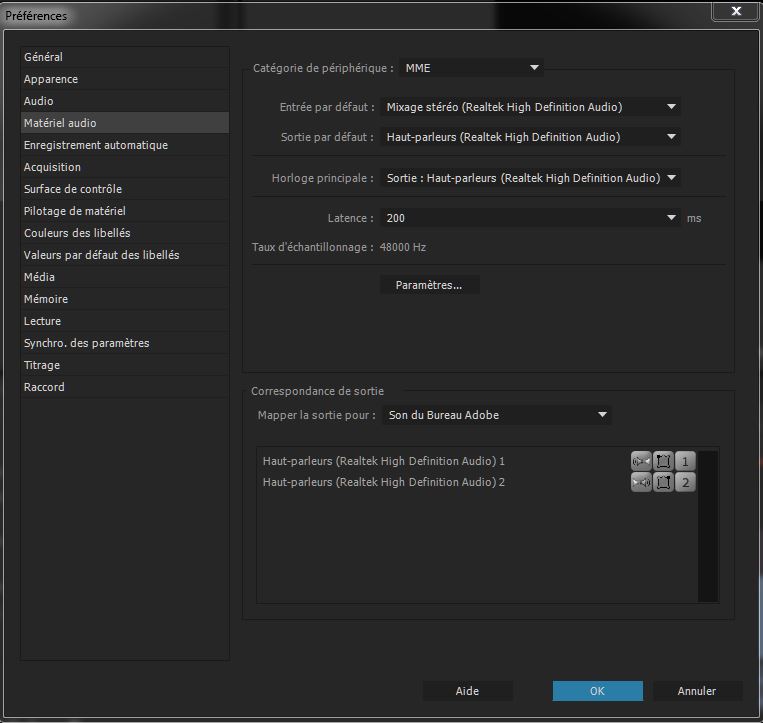
Task: Click right speaker icon on Haut-parleurs 2 row
Action: pos(641,482)
